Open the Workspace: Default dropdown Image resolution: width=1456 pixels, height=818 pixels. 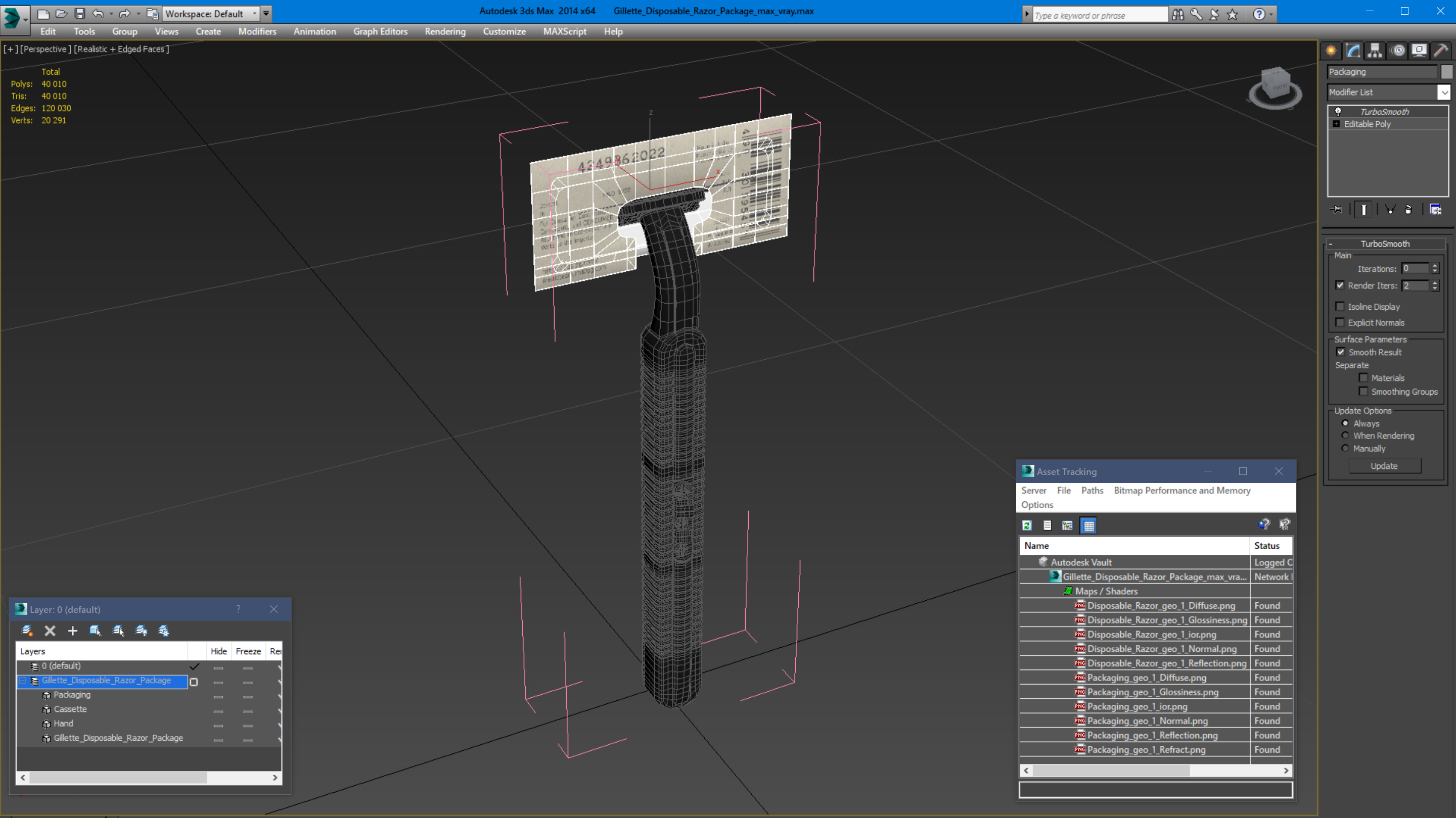210,14
